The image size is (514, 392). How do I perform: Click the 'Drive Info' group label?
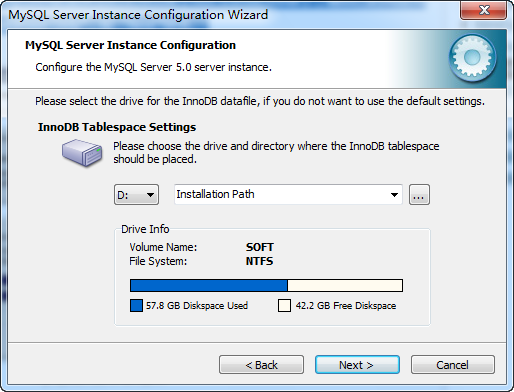[x=145, y=229]
